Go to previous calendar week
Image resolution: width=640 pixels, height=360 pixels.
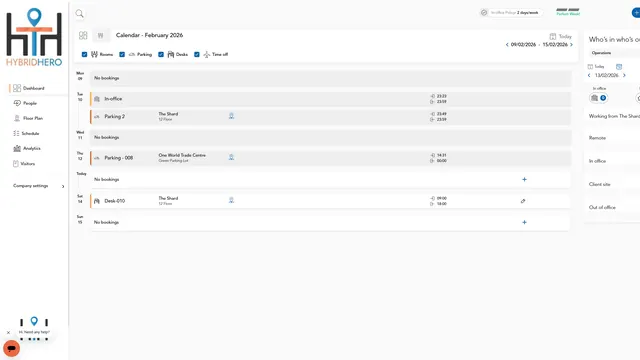507,44
